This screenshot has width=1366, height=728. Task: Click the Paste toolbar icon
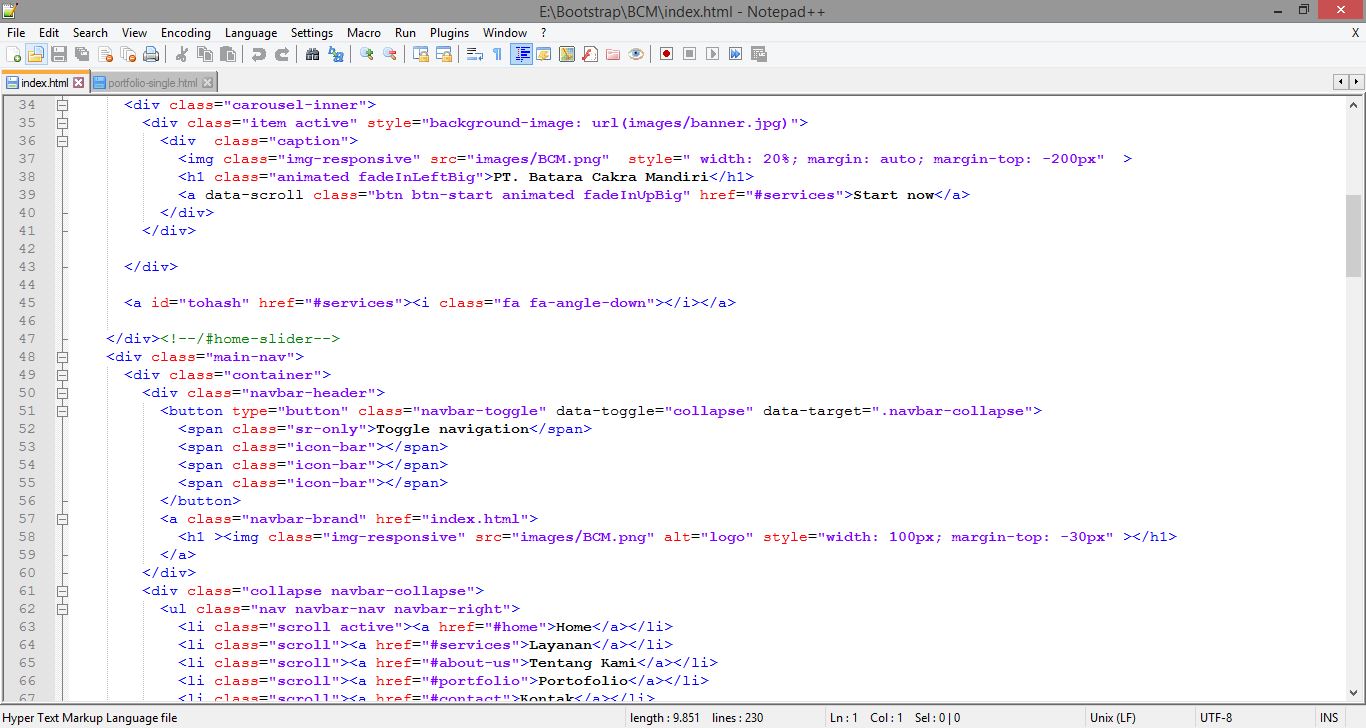click(x=228, y=54)
